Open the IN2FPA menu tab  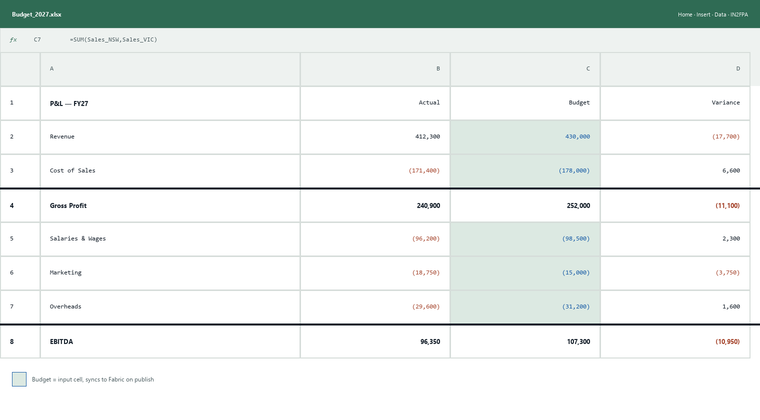click(x=739, y=15)
